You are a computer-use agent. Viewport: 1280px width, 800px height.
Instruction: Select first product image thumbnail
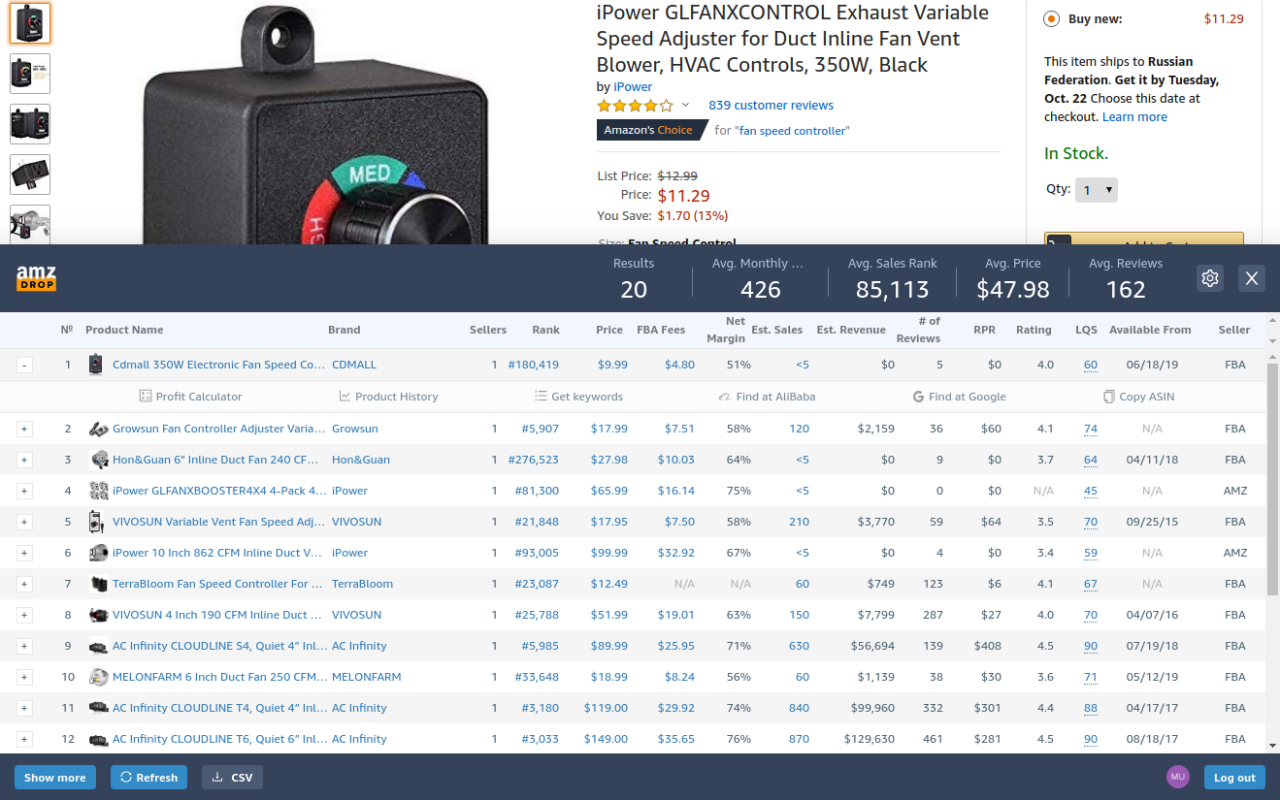[30, 23]
